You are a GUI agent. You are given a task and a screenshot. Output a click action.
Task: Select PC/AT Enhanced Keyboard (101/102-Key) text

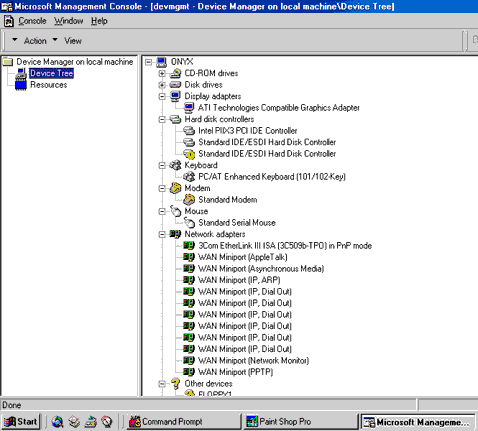coord(272,177)
